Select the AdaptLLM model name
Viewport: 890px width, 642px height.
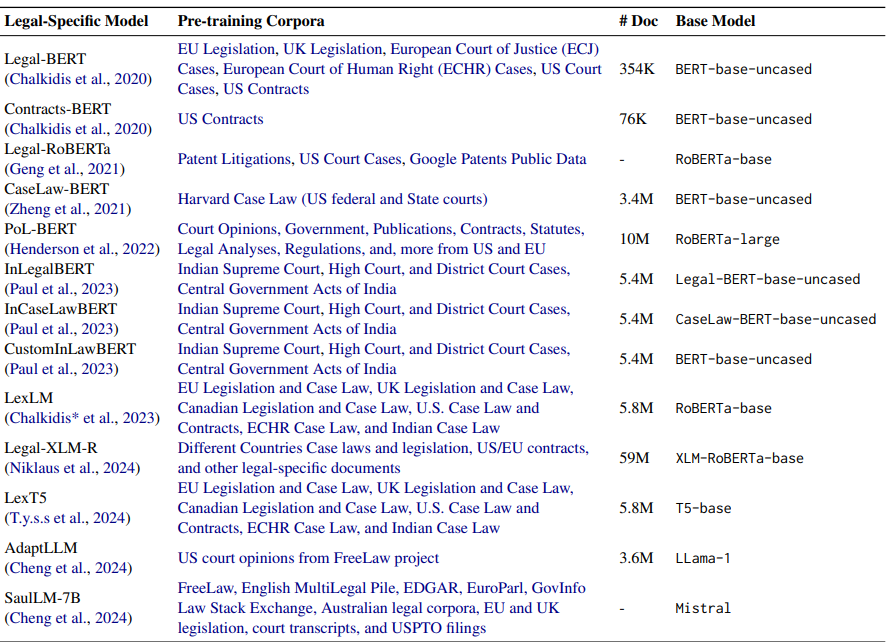tap(41, 548)
